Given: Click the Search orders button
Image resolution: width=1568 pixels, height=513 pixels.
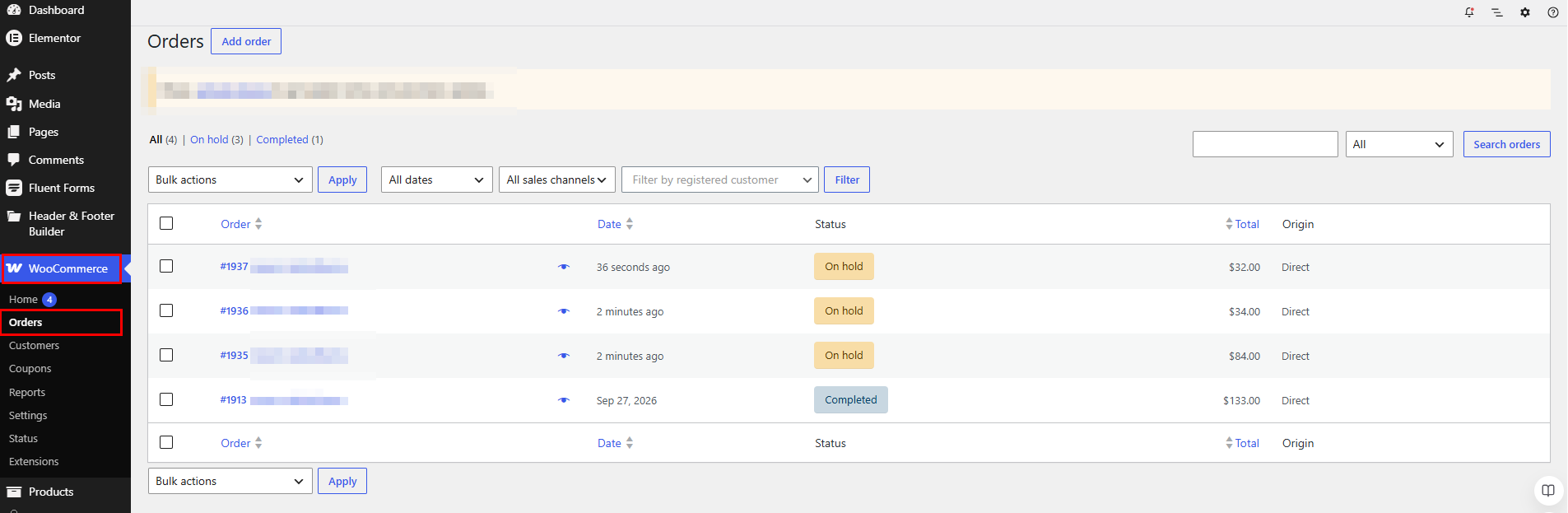Looking at the screenshot, I should point(1506,144).
